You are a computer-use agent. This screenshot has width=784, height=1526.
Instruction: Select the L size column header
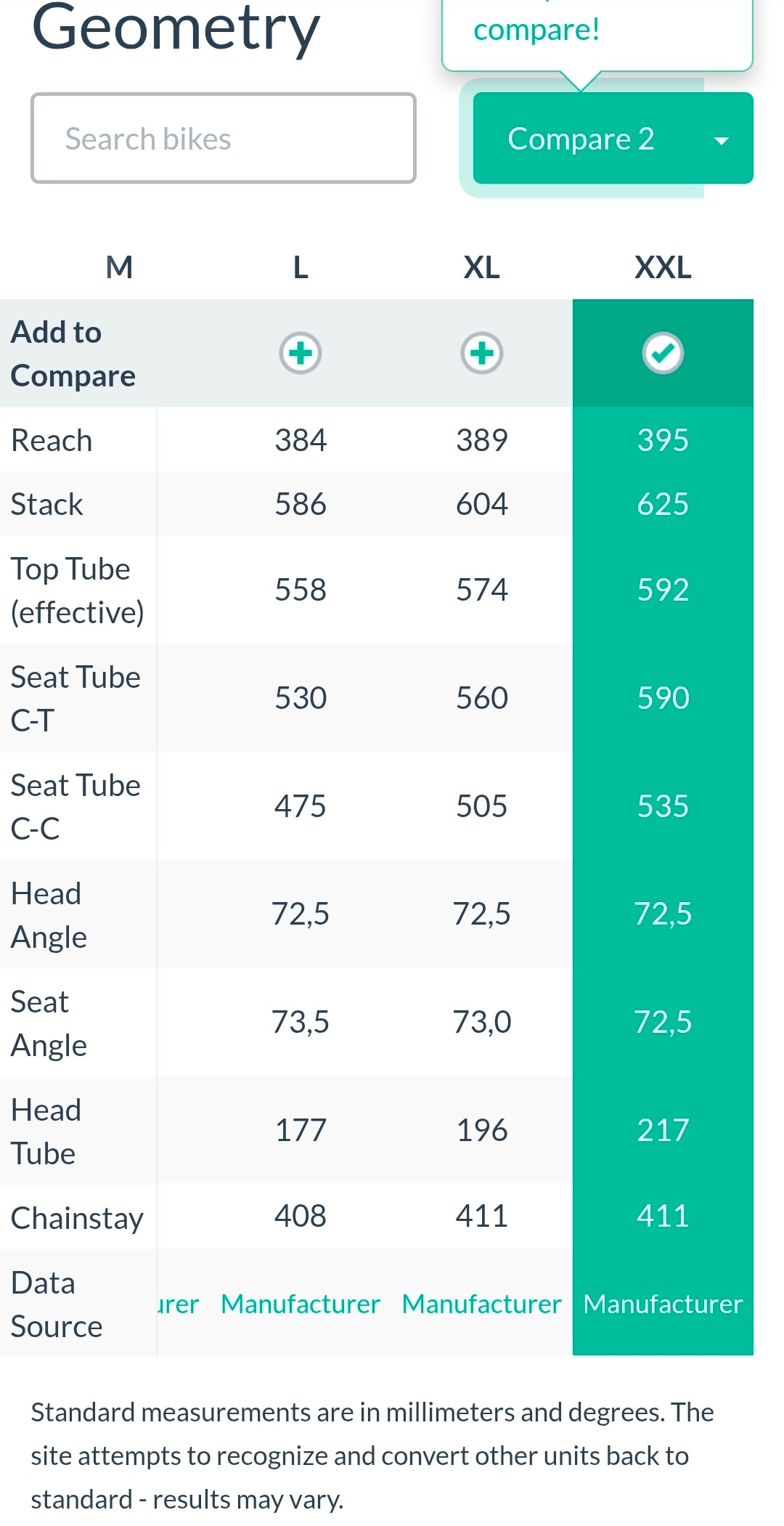tap(301, 268)
